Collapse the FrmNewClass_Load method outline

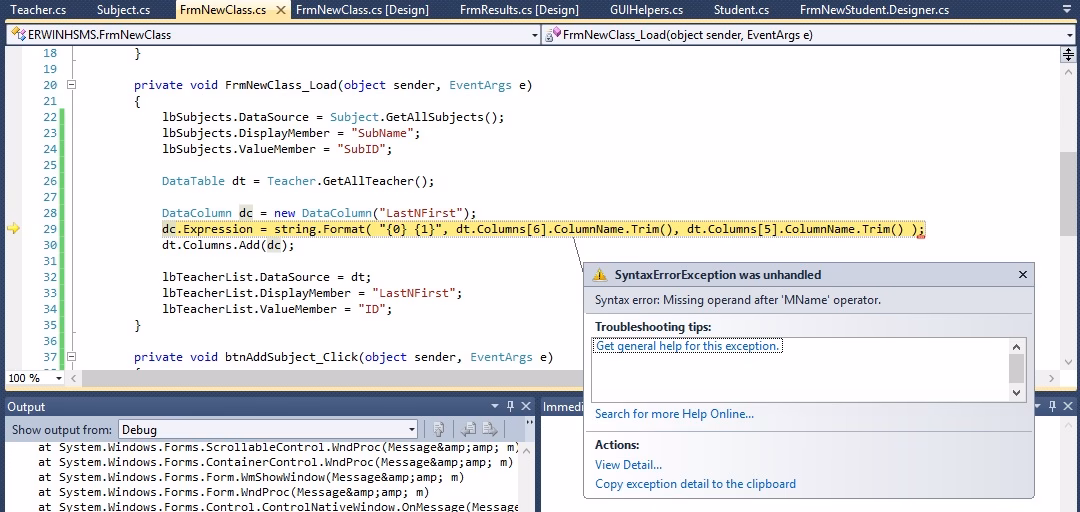[x=70, y=85]
